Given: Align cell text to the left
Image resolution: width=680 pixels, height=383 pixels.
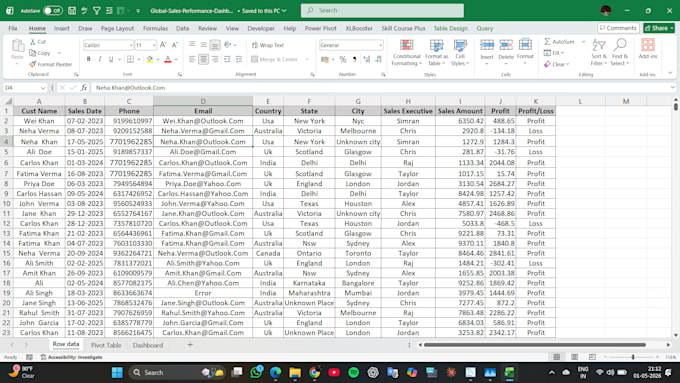Looking at the screenshot, I should click(192, 59).
